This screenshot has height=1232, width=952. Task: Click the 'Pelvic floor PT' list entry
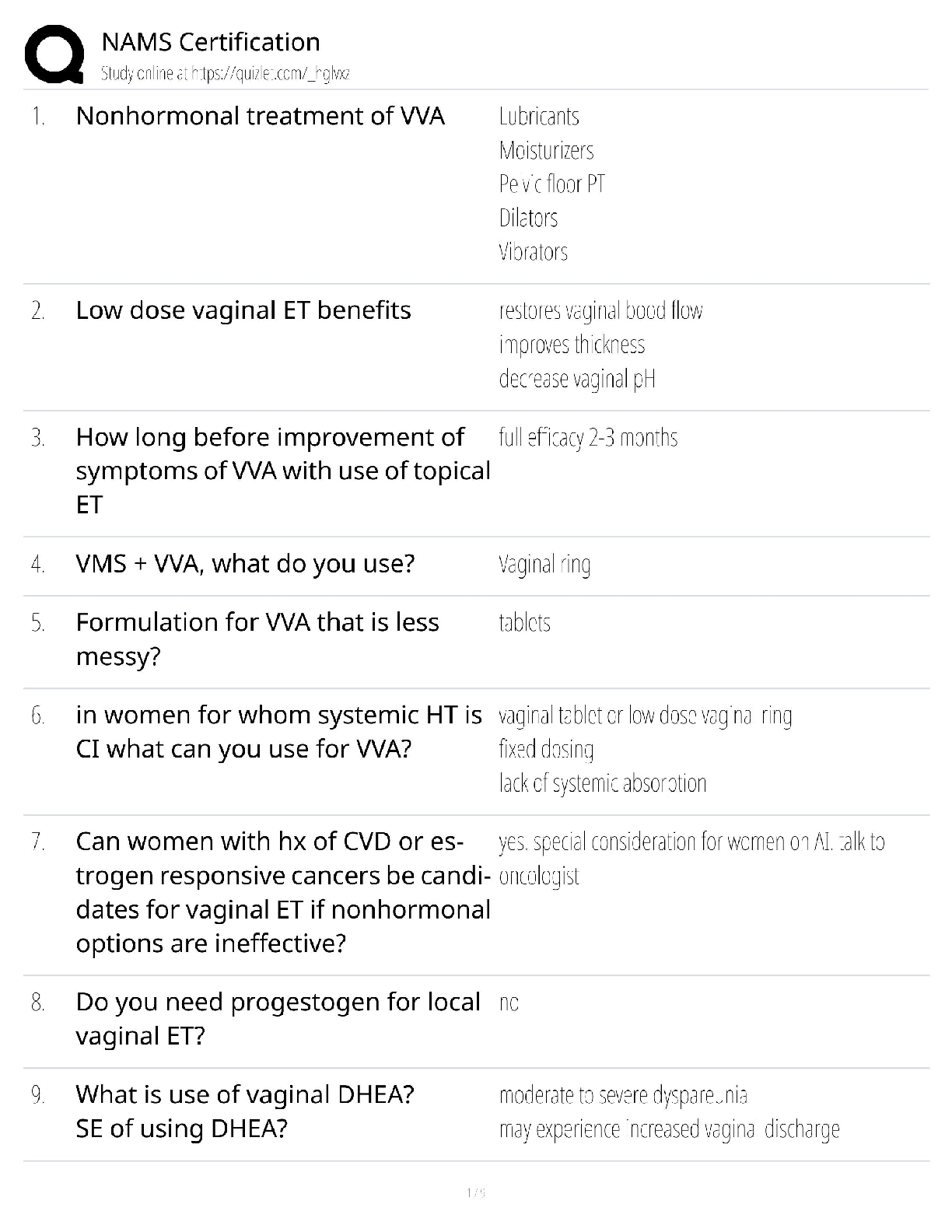551,184
